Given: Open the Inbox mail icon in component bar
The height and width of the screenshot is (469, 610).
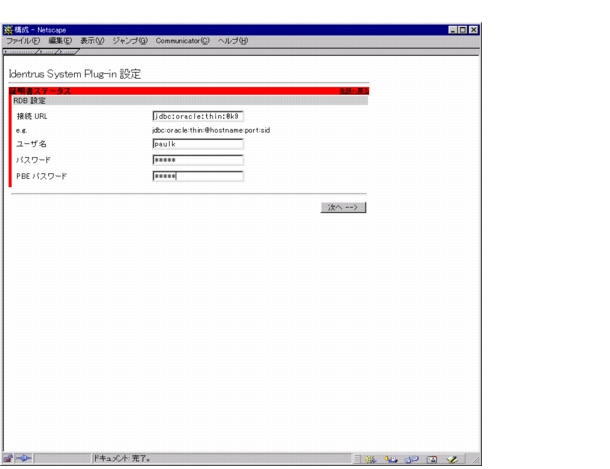Looking at the screenshot, I should tap(391, 459).
